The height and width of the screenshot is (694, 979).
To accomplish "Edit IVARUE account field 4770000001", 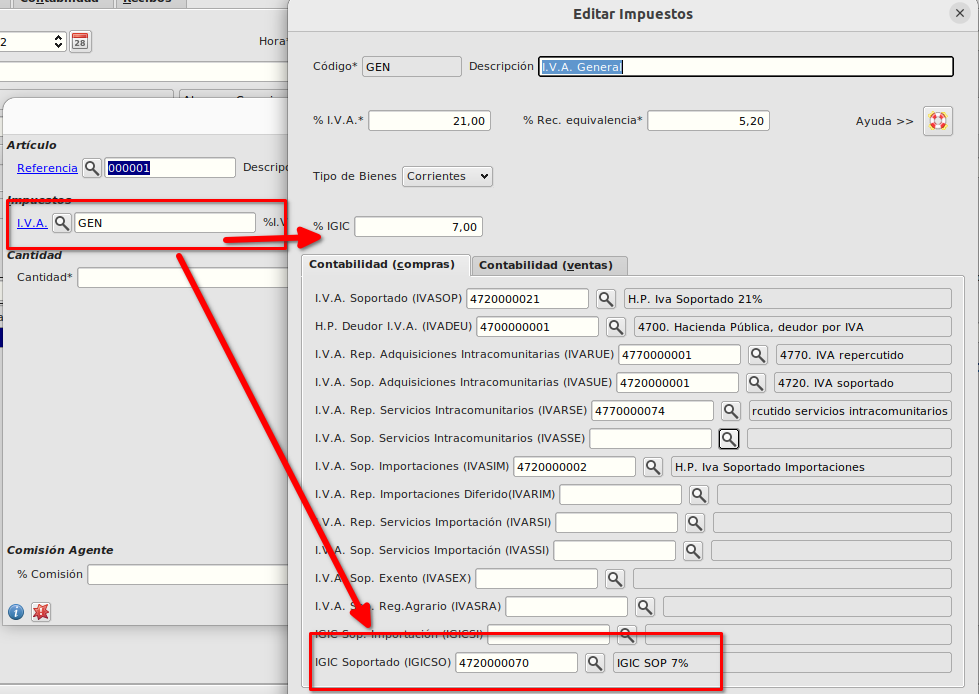I will click(x=680, y=354).
